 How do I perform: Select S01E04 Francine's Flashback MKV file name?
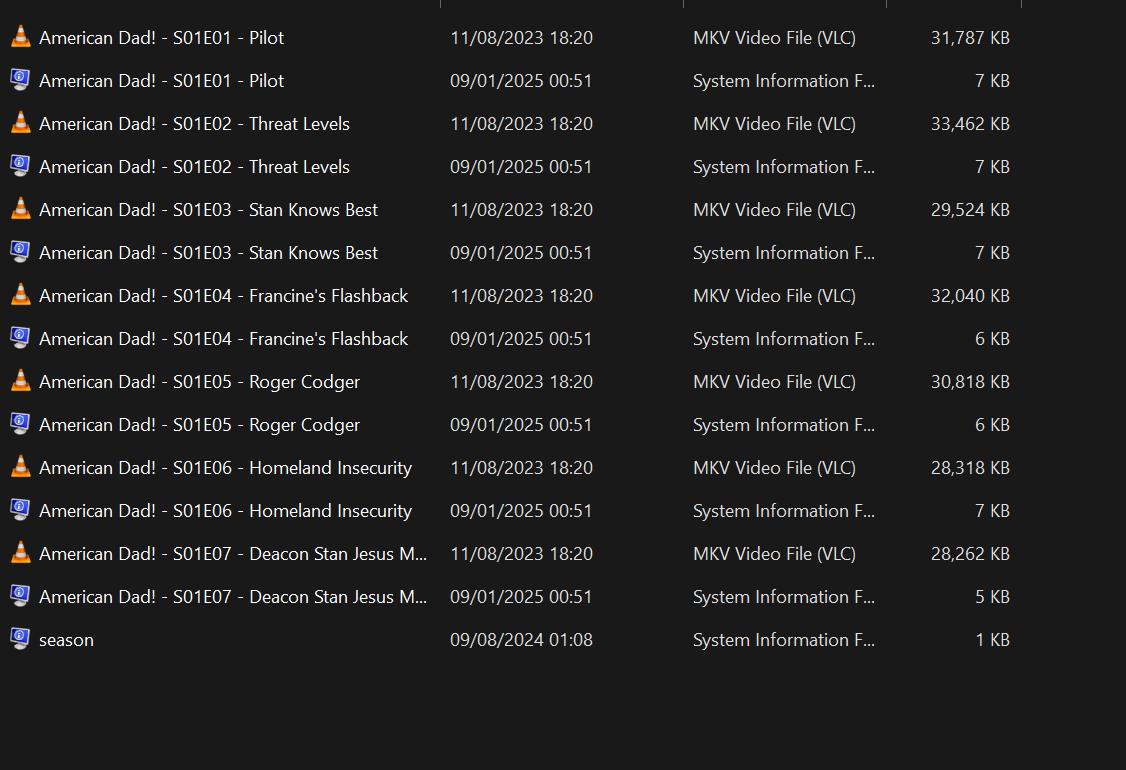(x=223, y=296)
